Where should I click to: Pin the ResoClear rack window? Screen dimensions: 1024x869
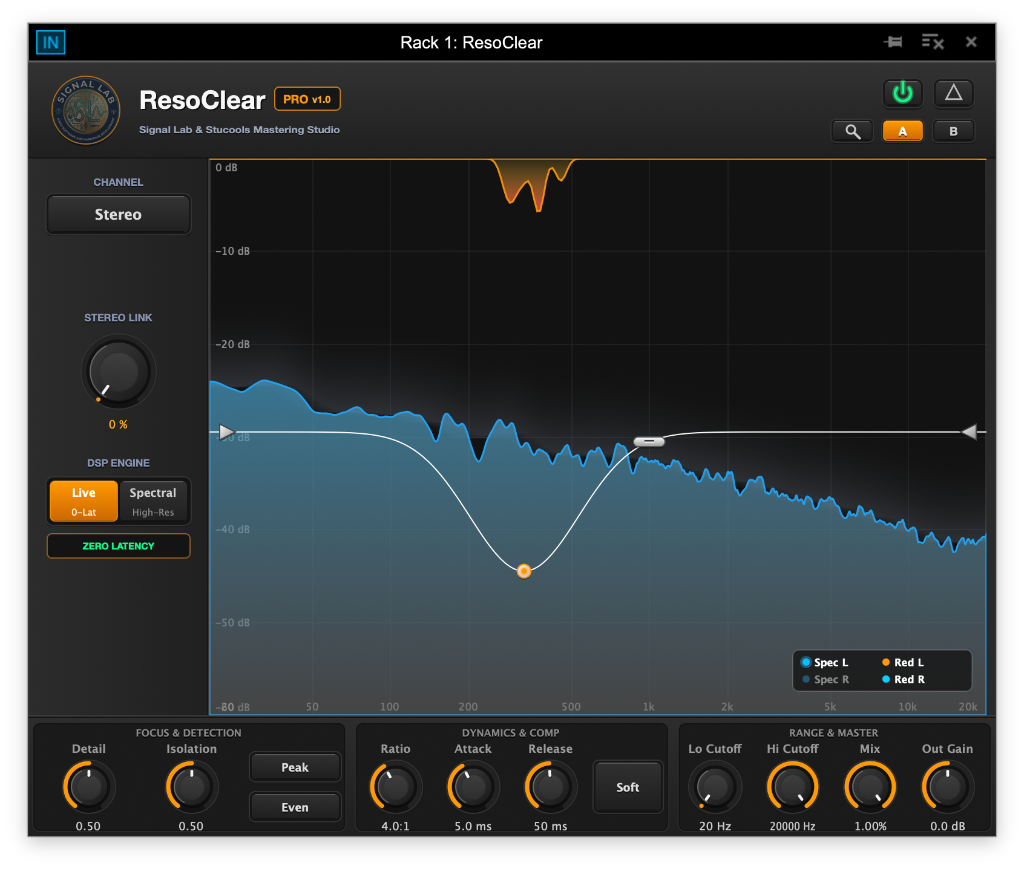[x=893, y=42]
